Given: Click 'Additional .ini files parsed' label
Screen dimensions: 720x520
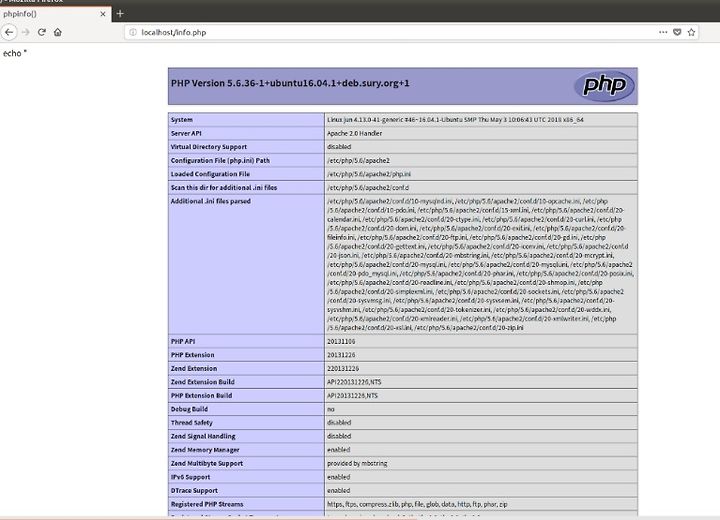Looking at the screenshot, I should pos(211,201).
